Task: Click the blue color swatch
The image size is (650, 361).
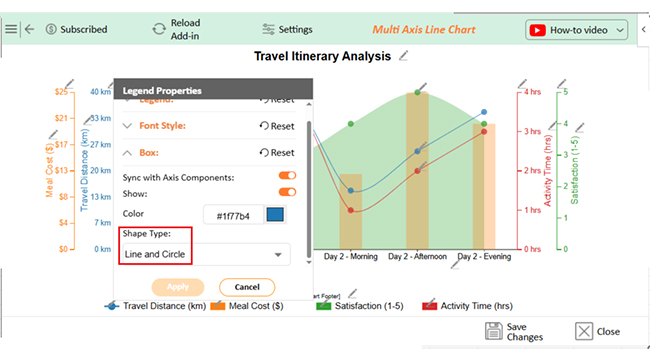Action: tap(275, 215)
